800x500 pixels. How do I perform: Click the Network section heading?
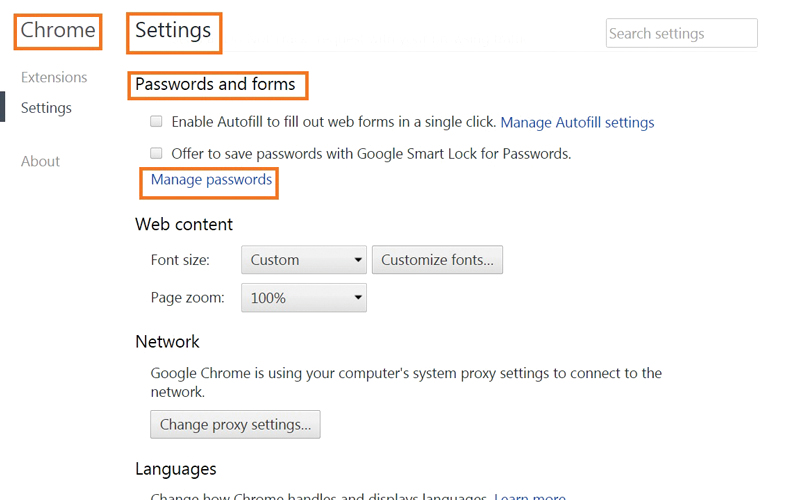coord(167,342)
